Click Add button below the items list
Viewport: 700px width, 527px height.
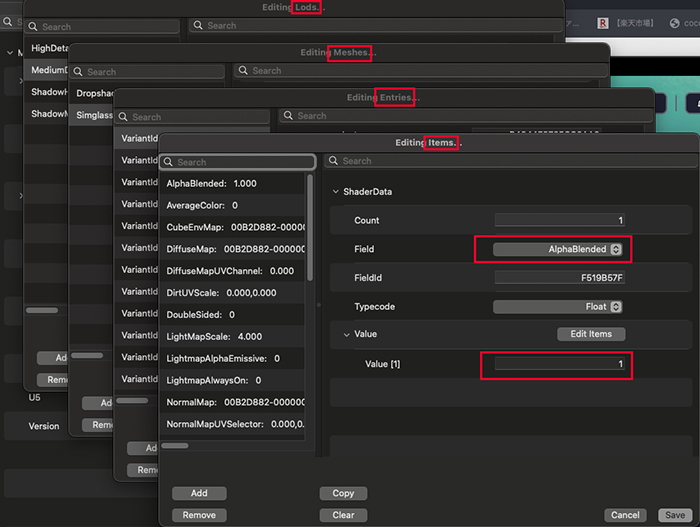click(199, 493)
